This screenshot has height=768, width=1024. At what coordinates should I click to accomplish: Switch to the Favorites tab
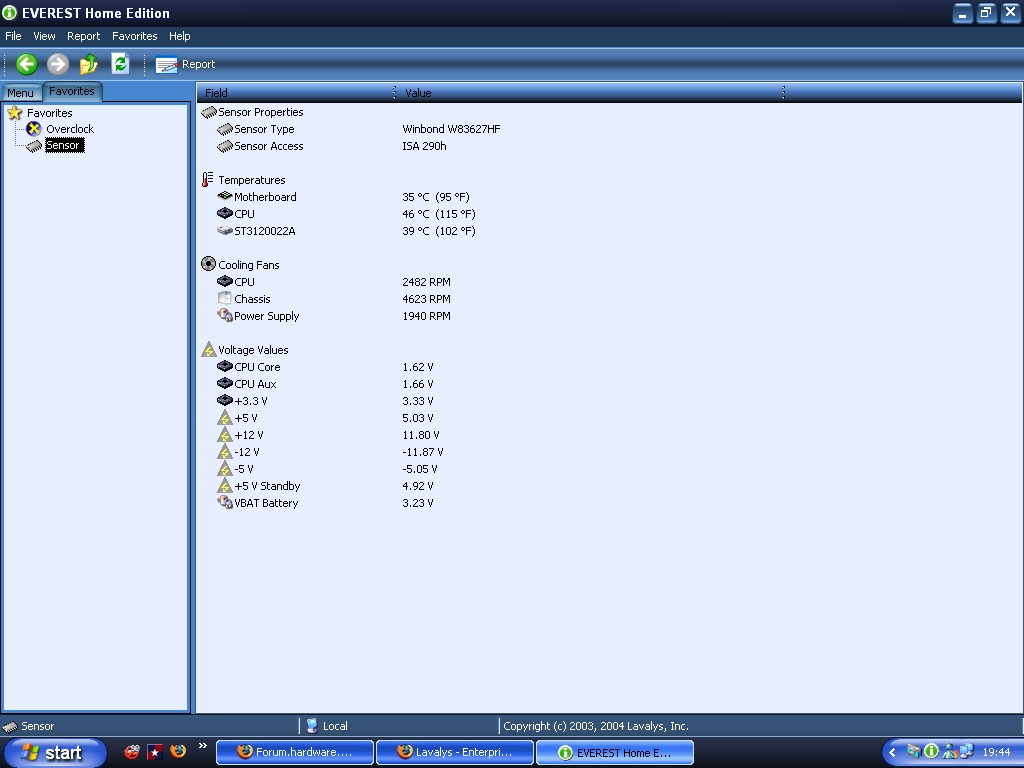pos(72,91)
